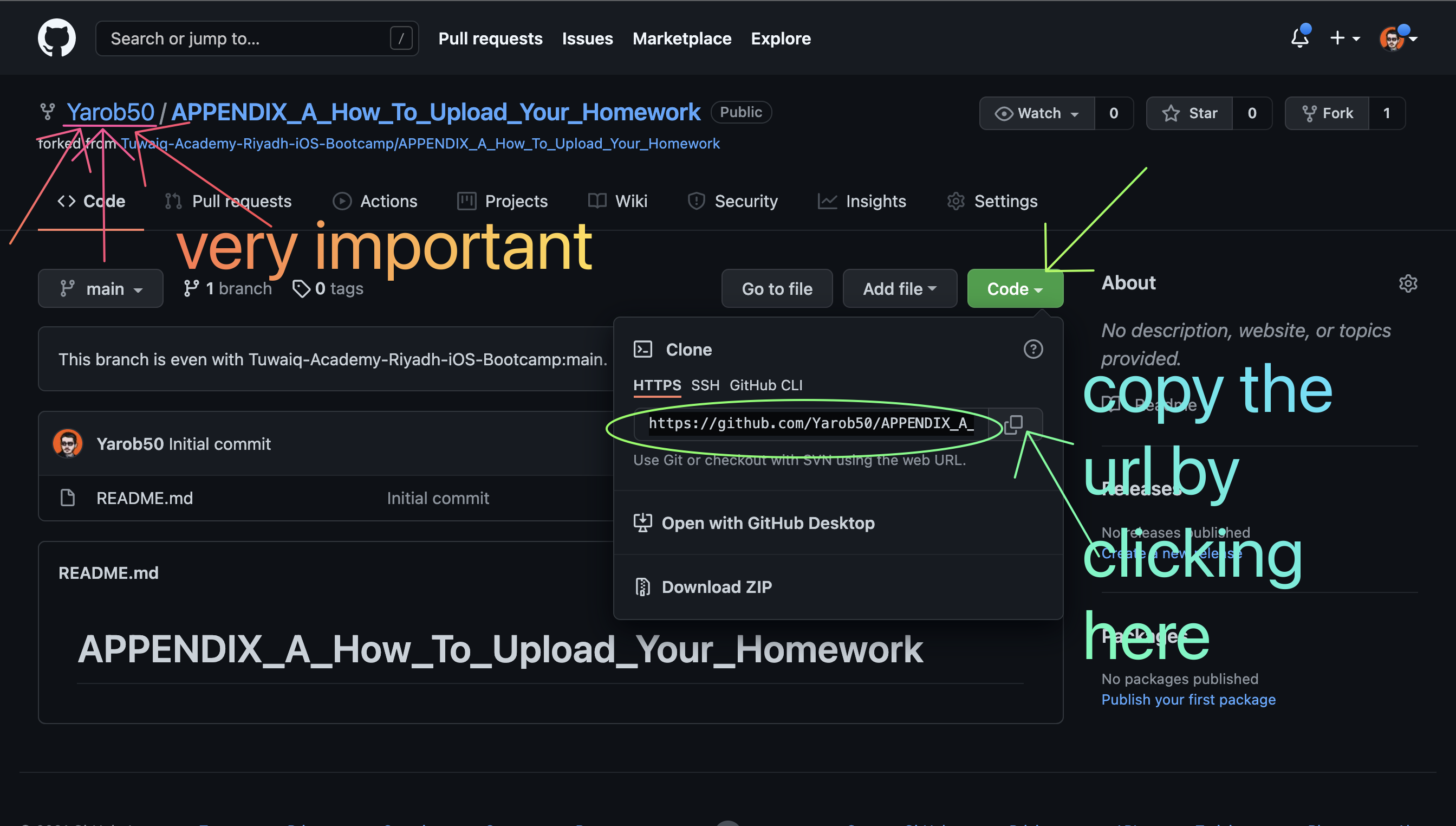Open the green Code dropdown

(x=1015, y=288)
